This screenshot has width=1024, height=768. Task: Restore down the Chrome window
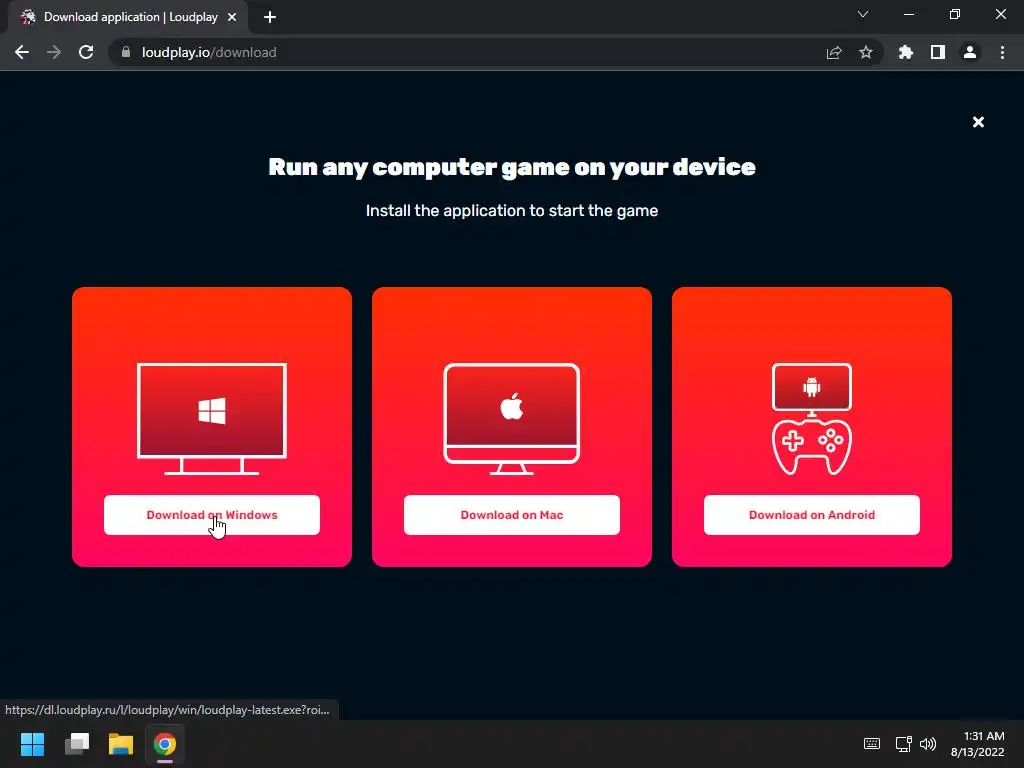click(x=955, y=14)
